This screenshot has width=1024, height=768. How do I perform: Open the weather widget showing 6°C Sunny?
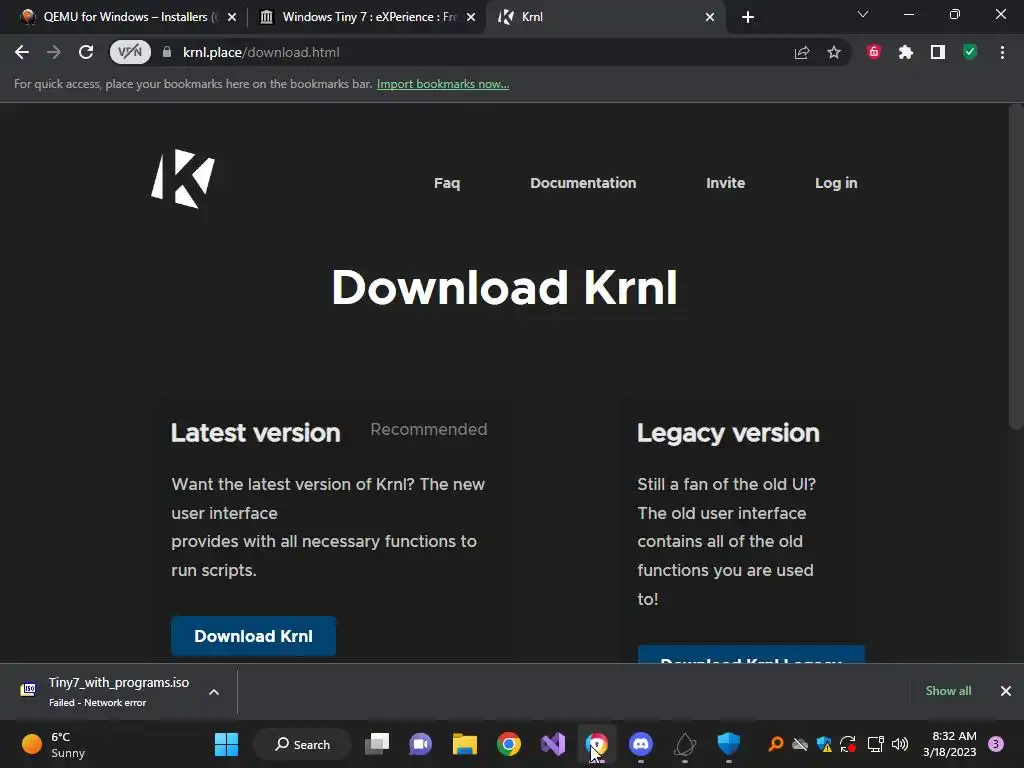pyautogui.click(x=54, y=744)
